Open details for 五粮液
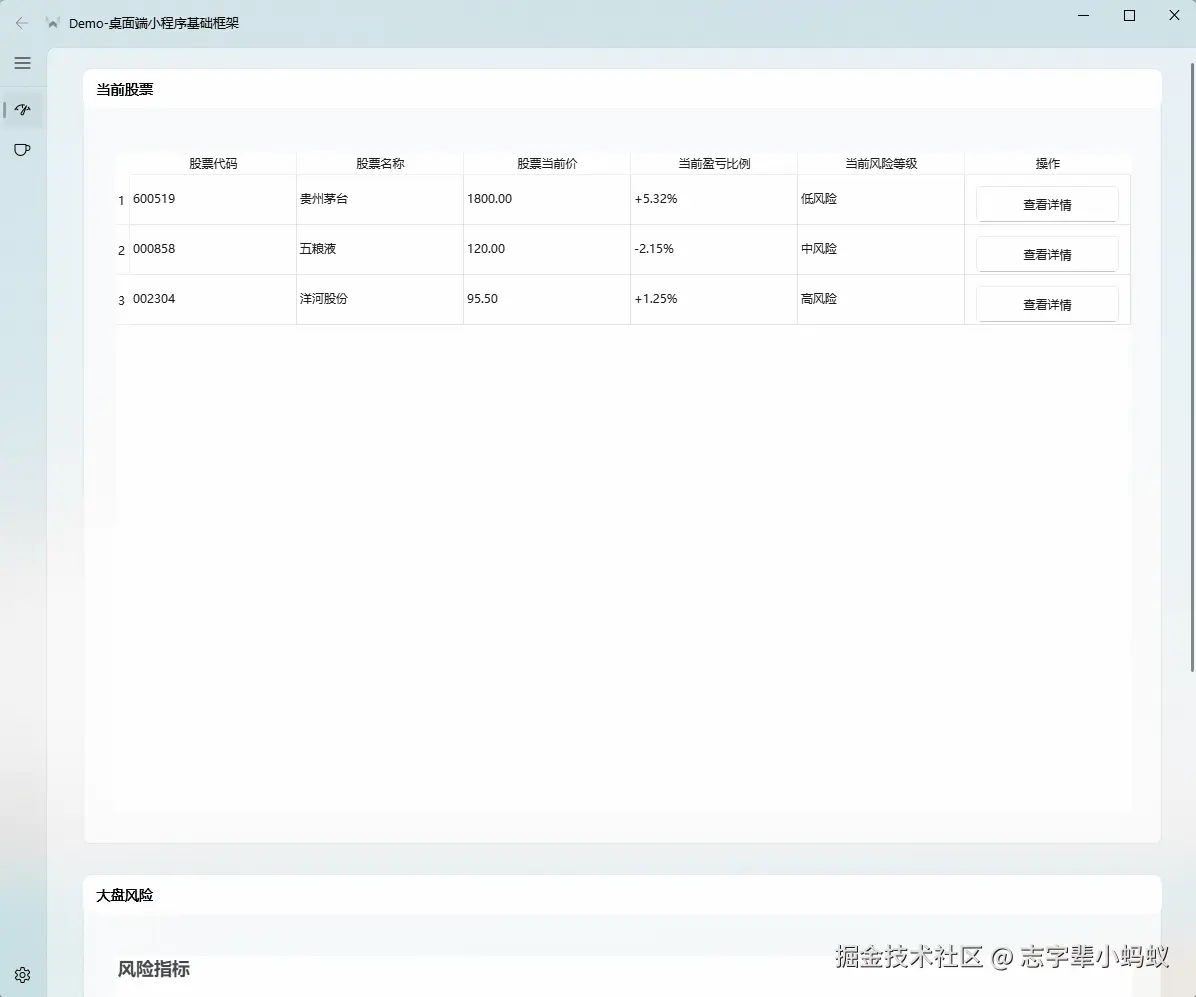The image size is (1196, 997). click(x=1046, y=253)
